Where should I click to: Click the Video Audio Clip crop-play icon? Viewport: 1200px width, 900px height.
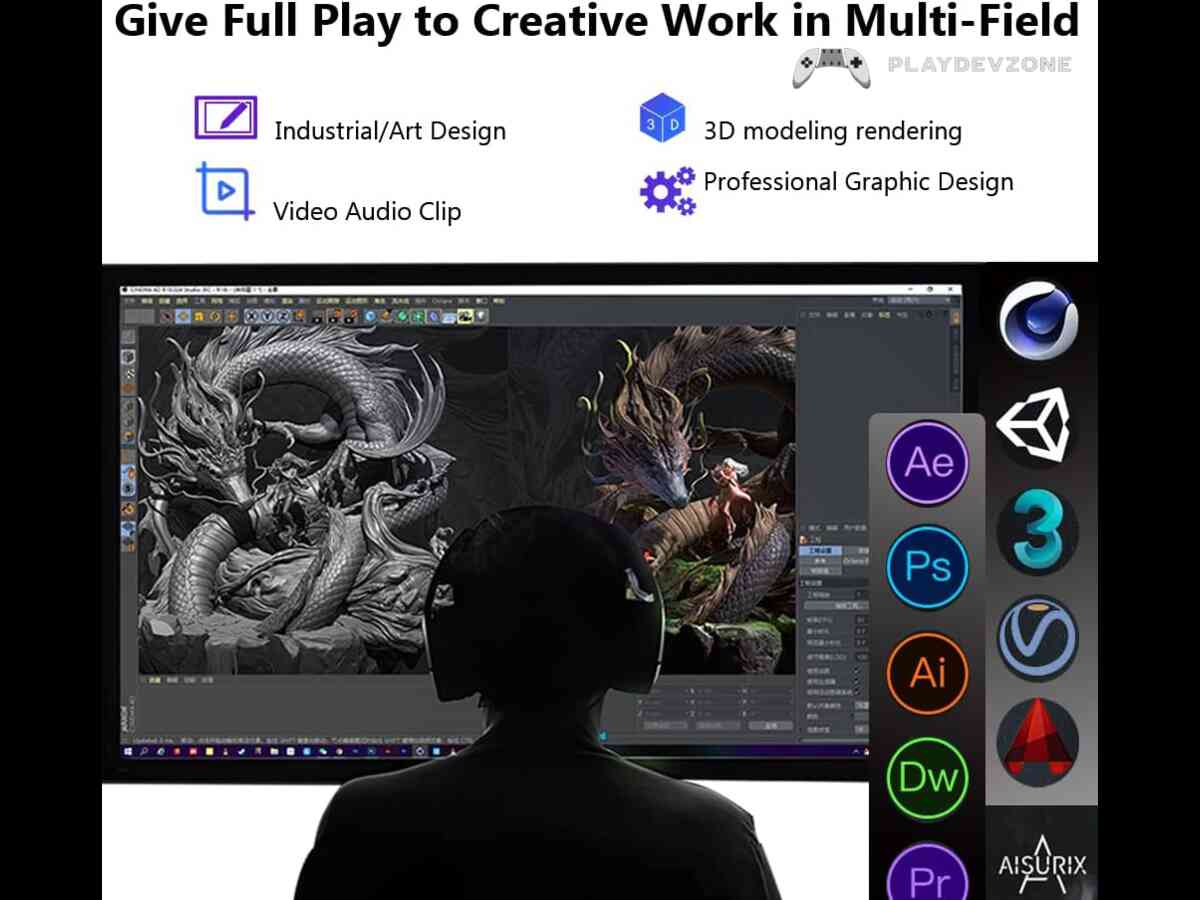point(225,190)
